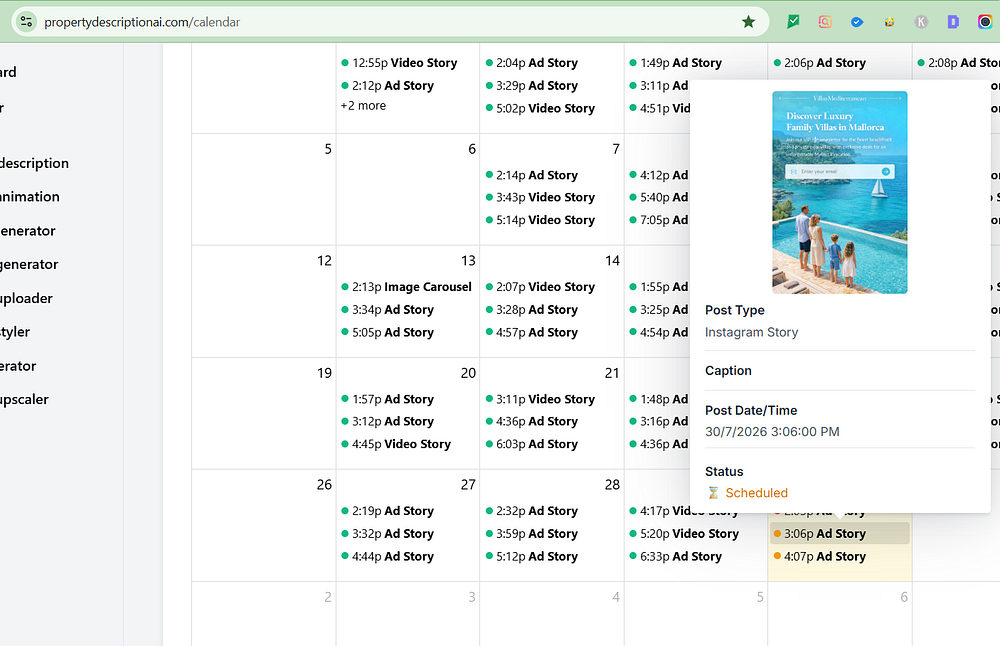
Task: Open the yellow star extension icon
Action: click(889, 22)
